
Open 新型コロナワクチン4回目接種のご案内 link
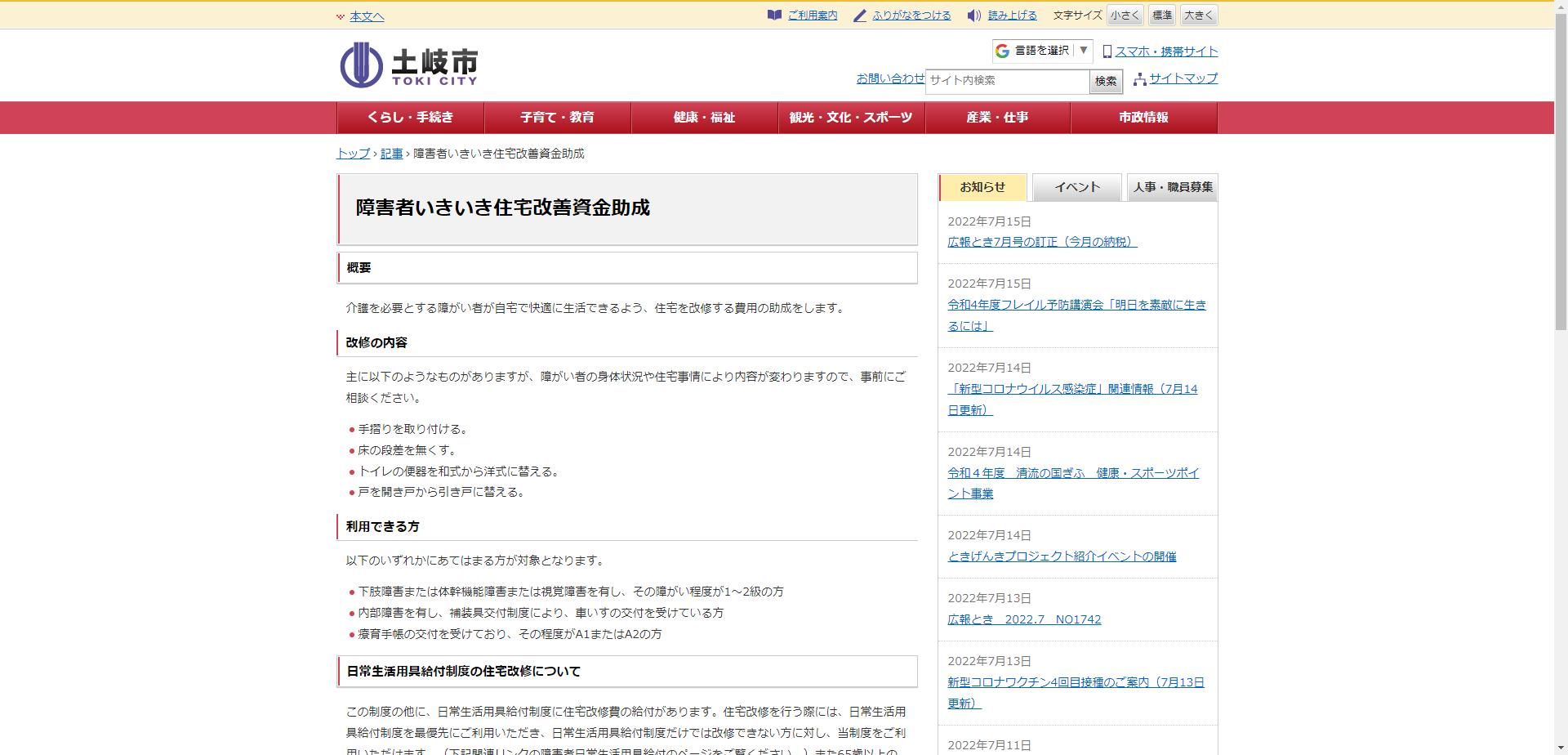[x=1076, y=693]
